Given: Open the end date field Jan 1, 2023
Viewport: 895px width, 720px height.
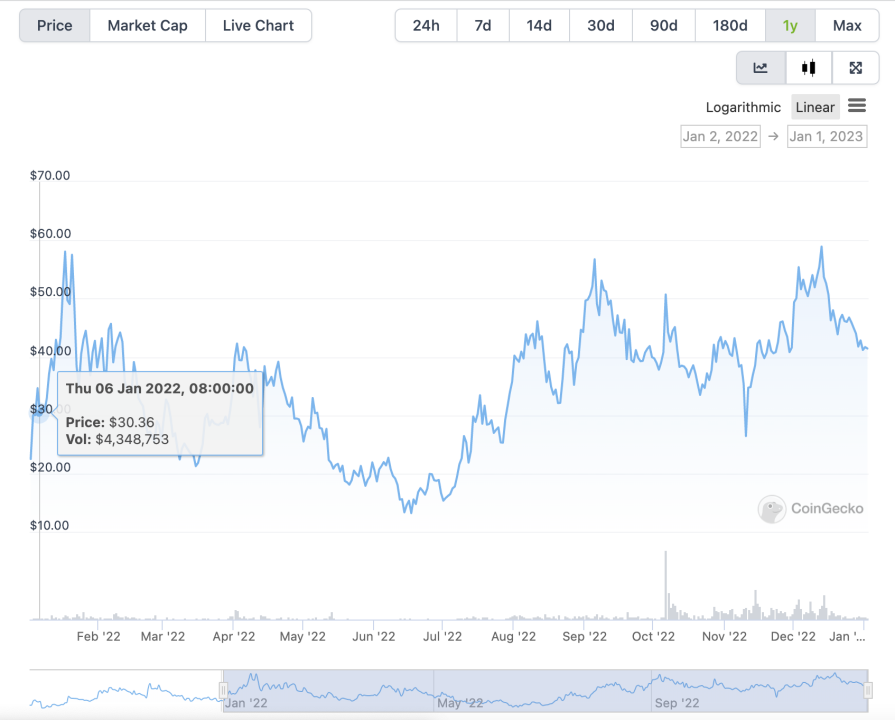Looking at the screenshot, I should [827, 136].
